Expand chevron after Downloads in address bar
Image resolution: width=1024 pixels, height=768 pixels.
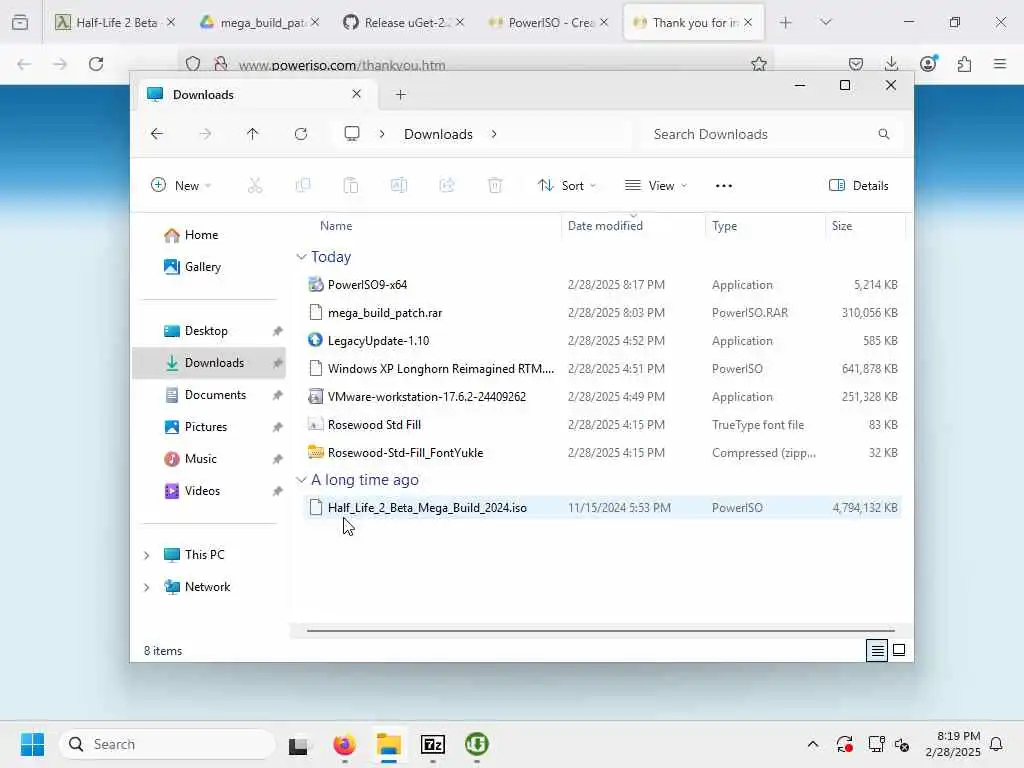(x=494, y=134)
